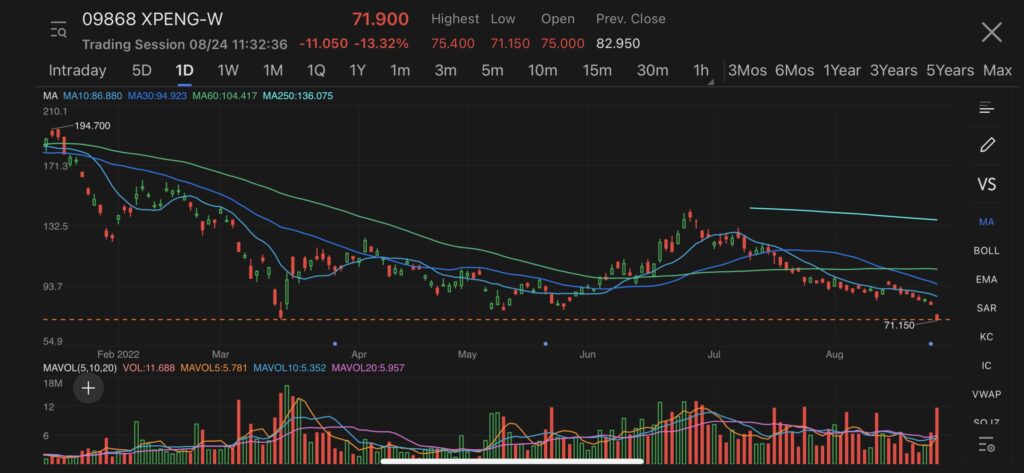This screenshot has width=1024, height=473.
Task: Toggle the VWAP indicator
Action: [x=986, y=394]
